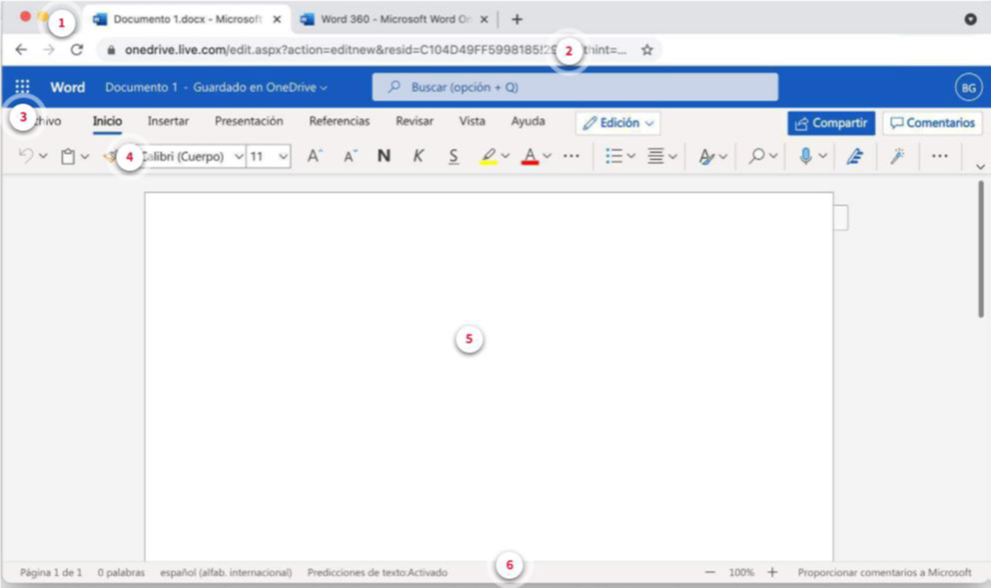Click the undo arrow icon
Screen dimensions: 991x588
tap(26, 156)
